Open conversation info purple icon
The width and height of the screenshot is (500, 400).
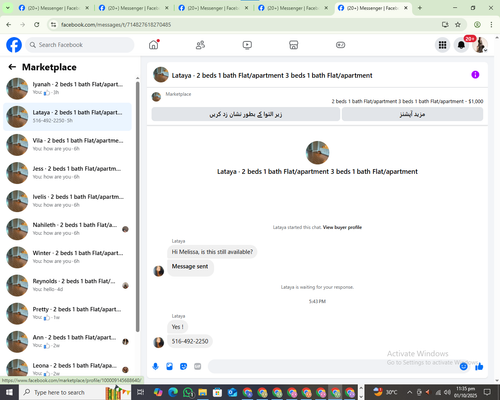point(475,75)
